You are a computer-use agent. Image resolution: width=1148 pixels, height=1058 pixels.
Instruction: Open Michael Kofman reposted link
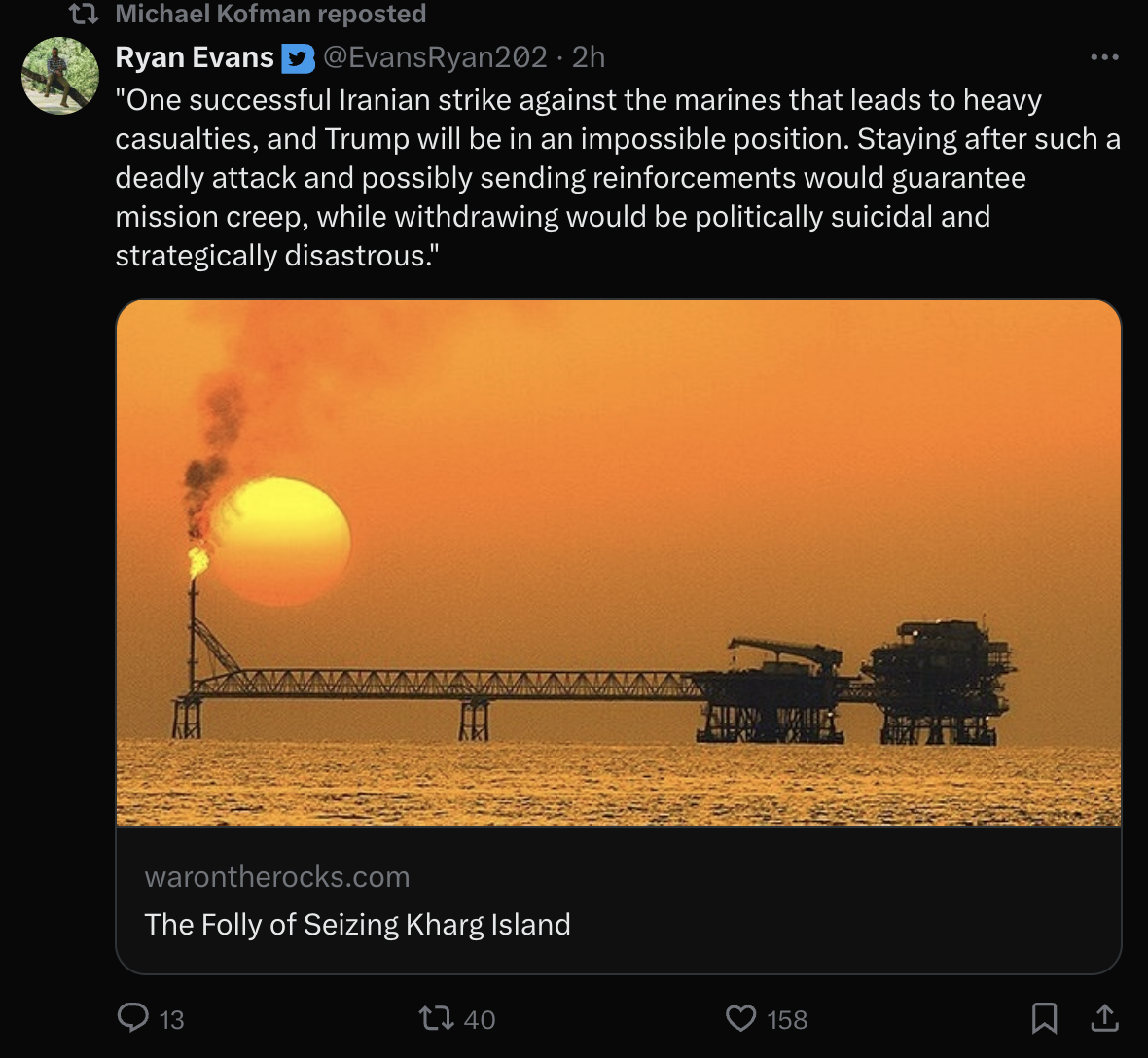pos(270,15)
